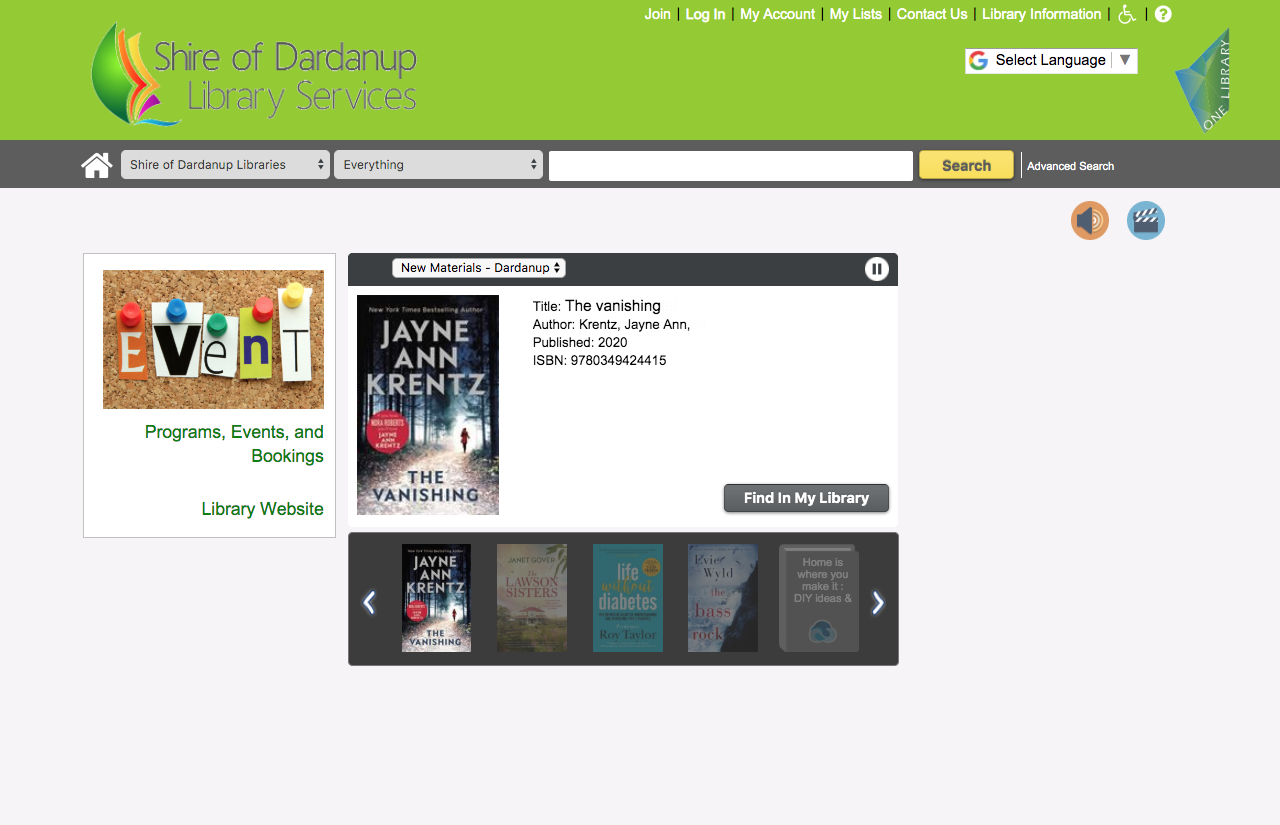Open Advanced Search
The height and width of the screenshot is (825, 1280).
(x=1070, y=166)
